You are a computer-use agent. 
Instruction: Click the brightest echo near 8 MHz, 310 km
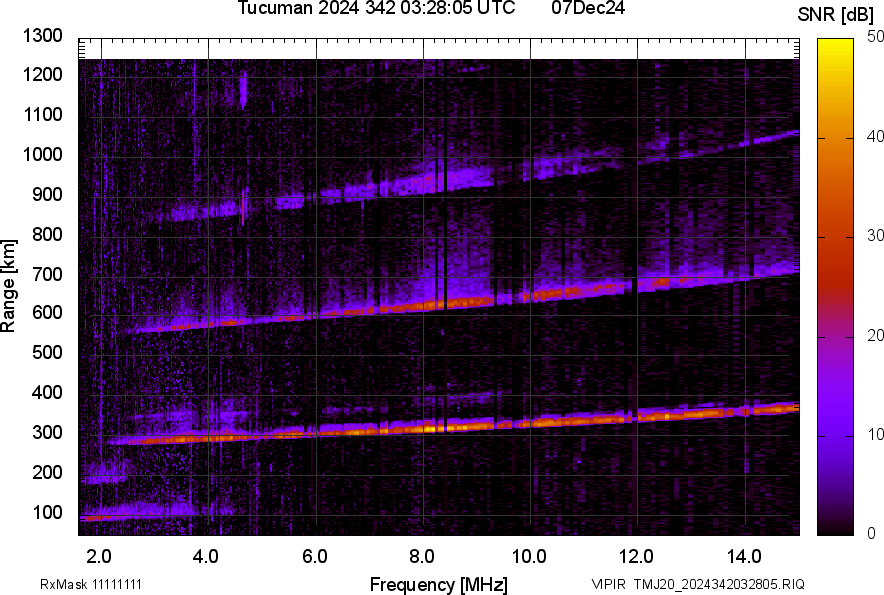click(x=428, y=428)
